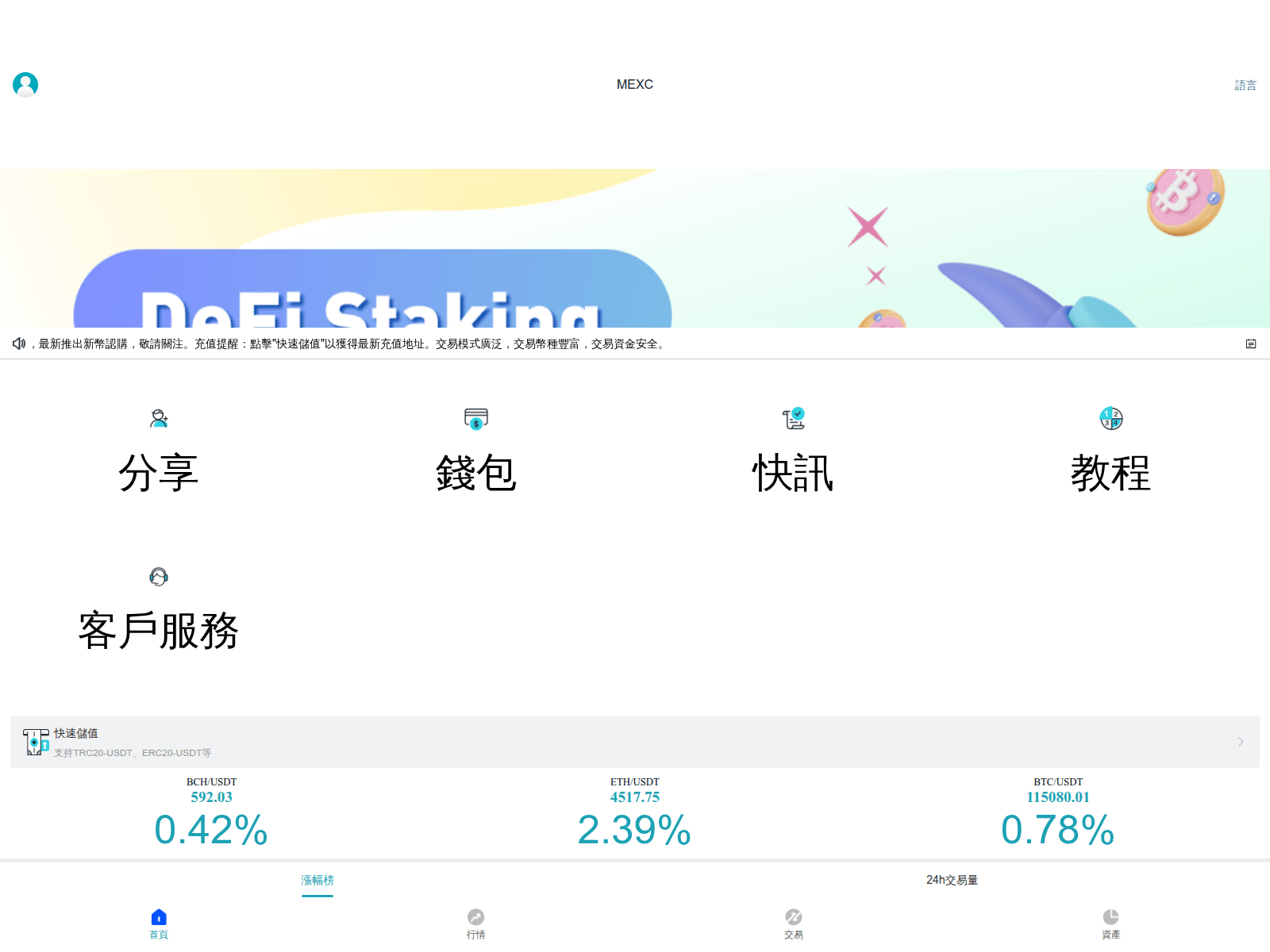Open the 交易 trade nav icon
Viewport: 1270px width, 952px height.
793,916
